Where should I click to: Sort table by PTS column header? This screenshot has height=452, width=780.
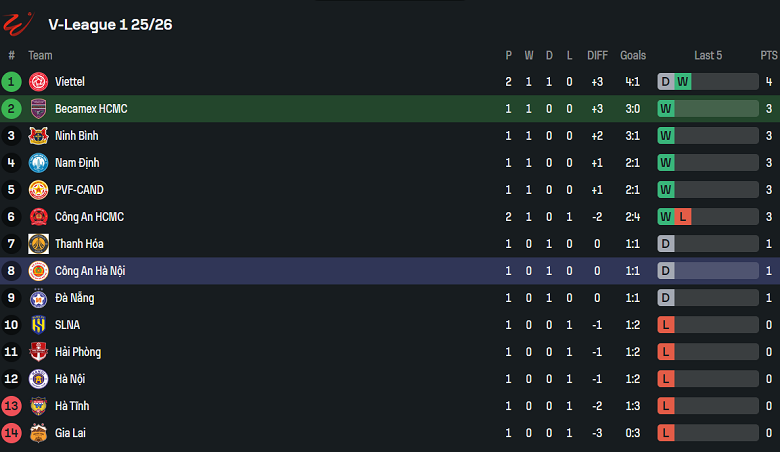[x=768, y=56]
